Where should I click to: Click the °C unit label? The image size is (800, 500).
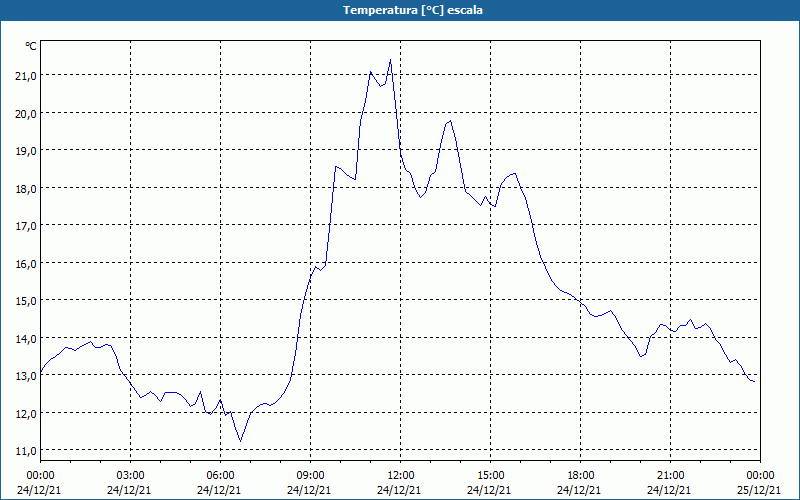[x=31, y=46]
